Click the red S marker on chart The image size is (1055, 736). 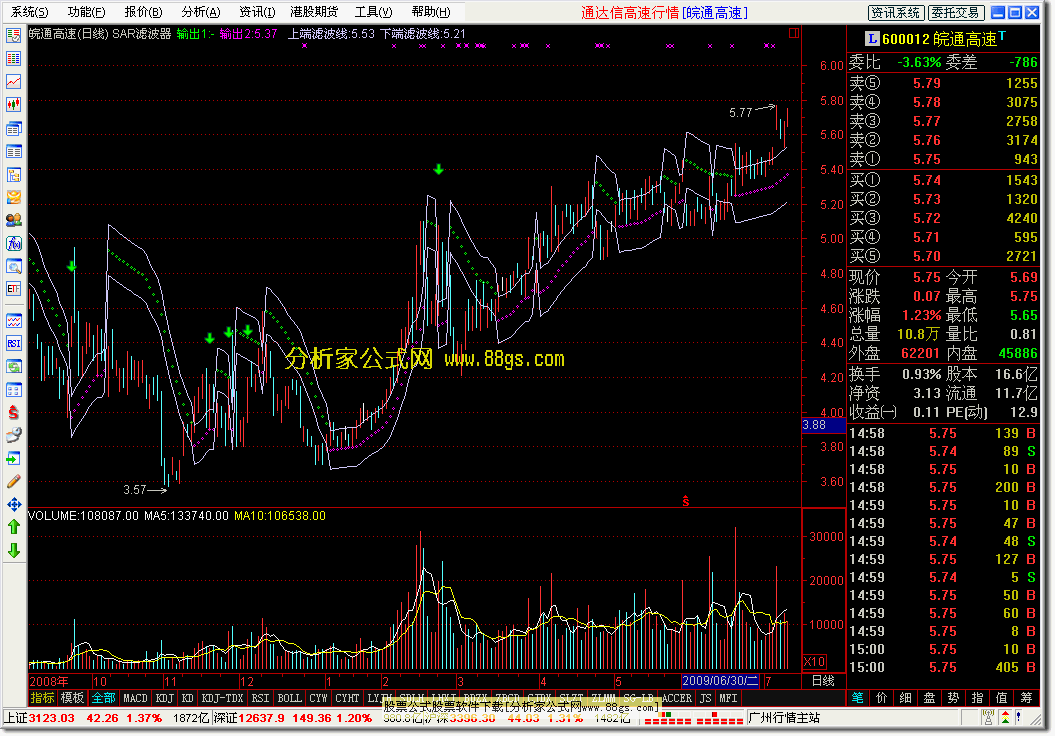tap(686, 501)
